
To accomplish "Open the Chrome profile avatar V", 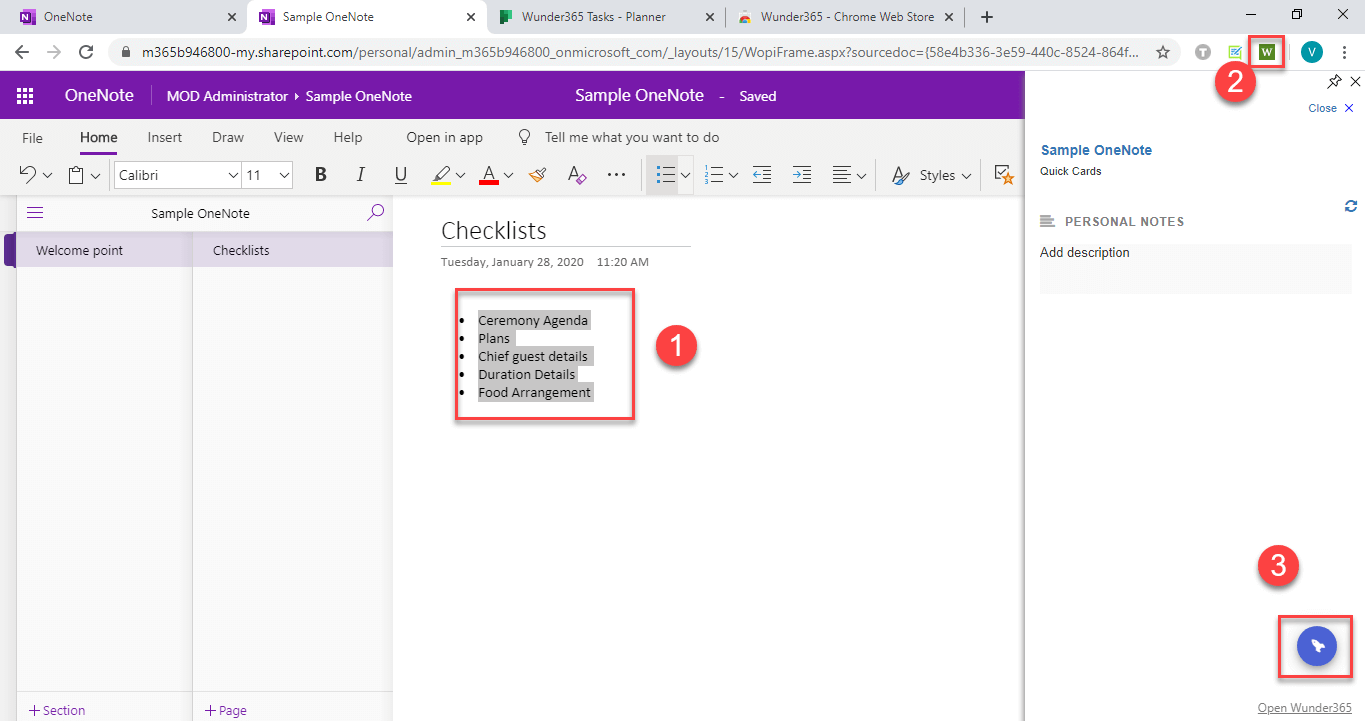I will coord(1311,52).
